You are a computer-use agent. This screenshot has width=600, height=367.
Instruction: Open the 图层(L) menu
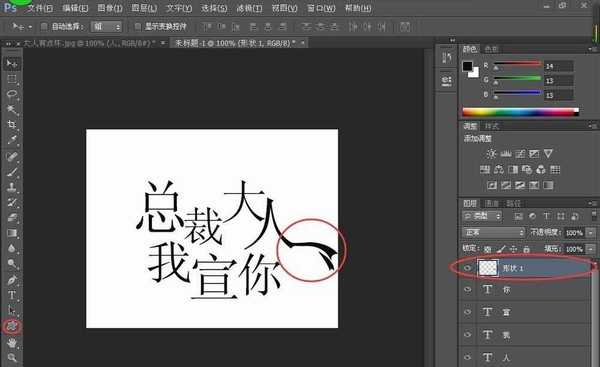(144, 8)
